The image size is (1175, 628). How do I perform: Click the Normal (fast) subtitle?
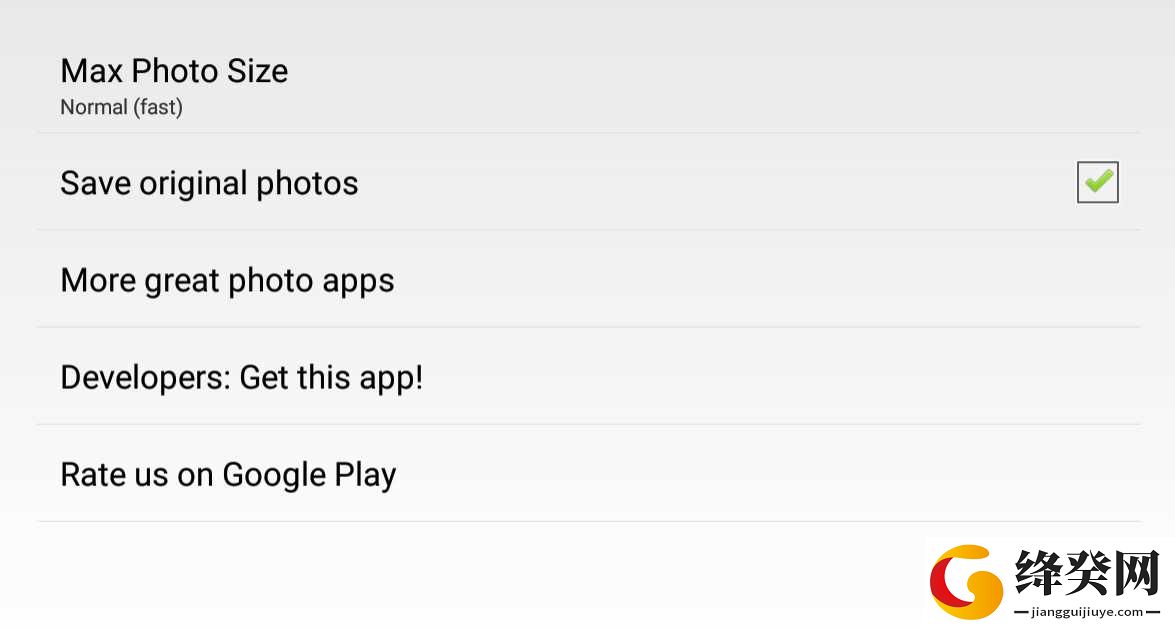121,108
